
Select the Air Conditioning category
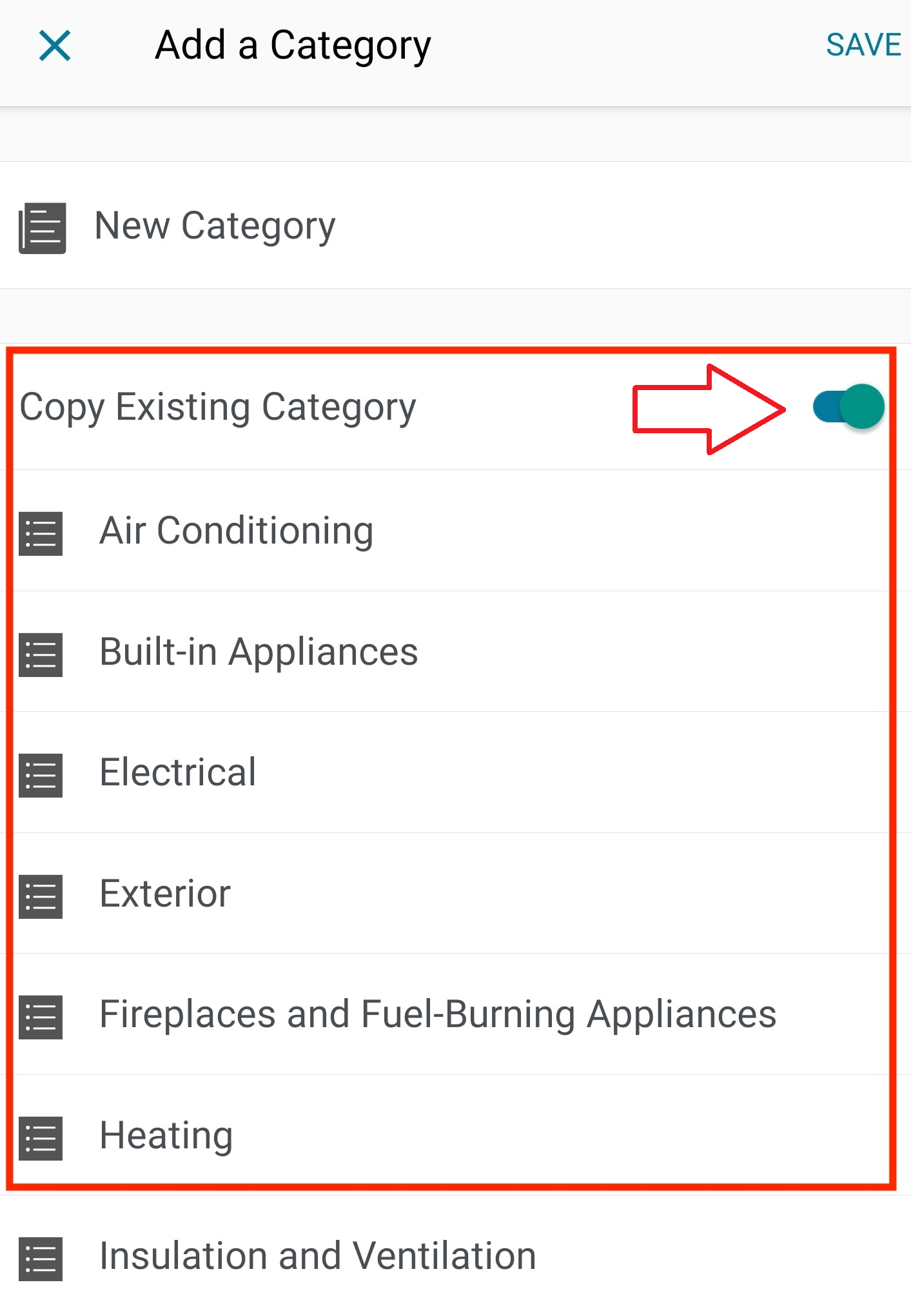tap(237, 531)
